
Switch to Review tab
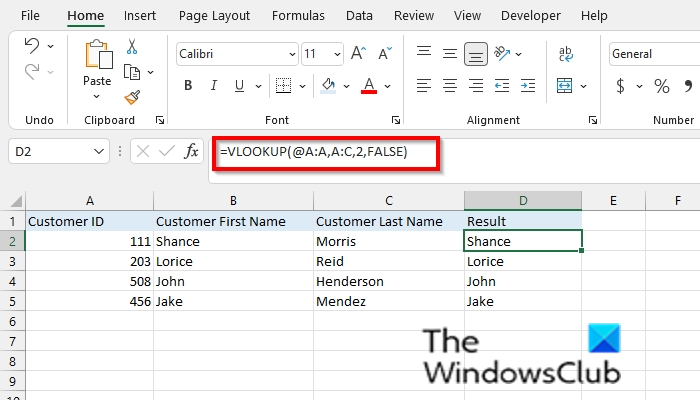tap(414, 16)
